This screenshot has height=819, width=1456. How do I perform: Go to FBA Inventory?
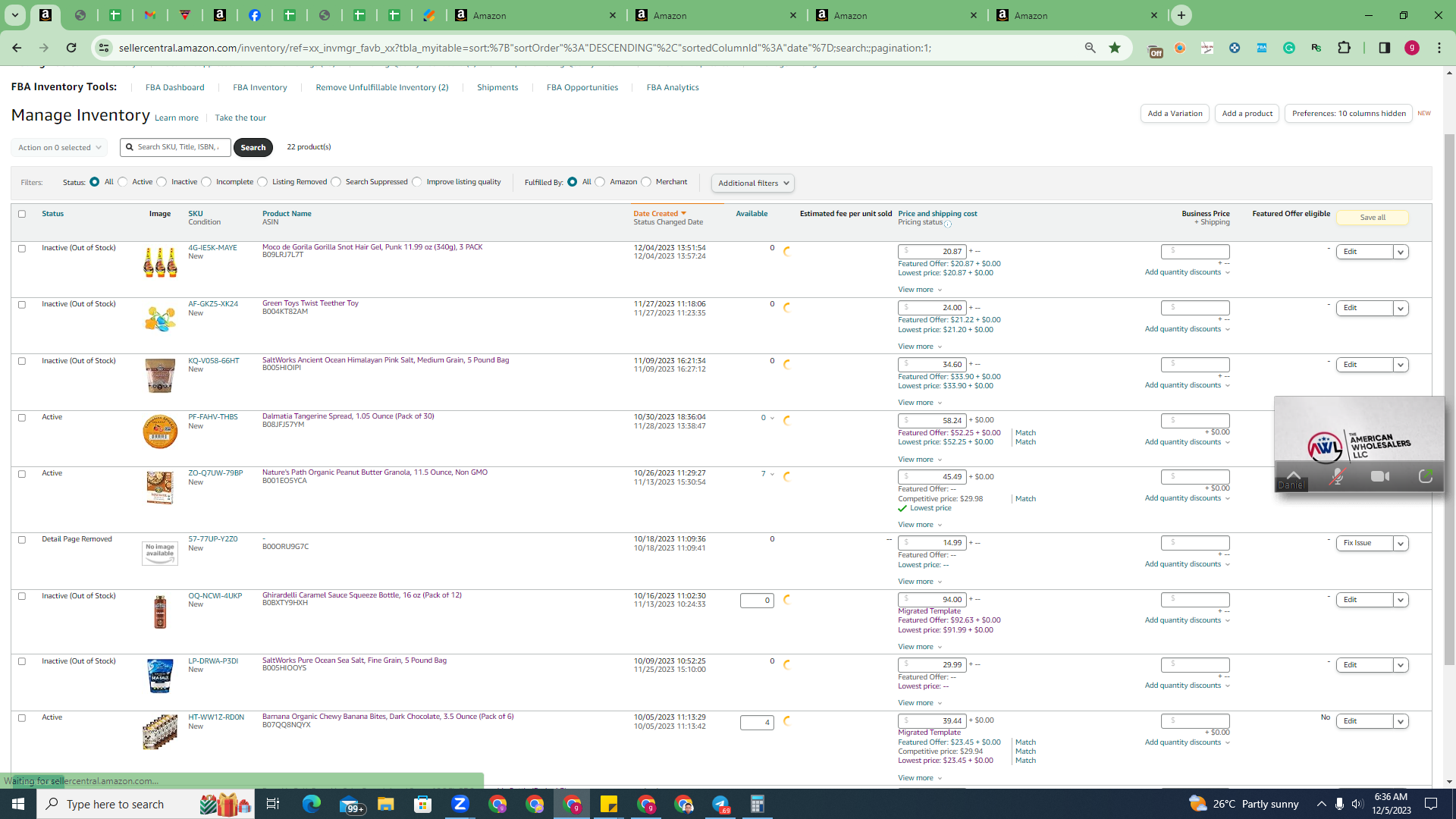point(260,87)
